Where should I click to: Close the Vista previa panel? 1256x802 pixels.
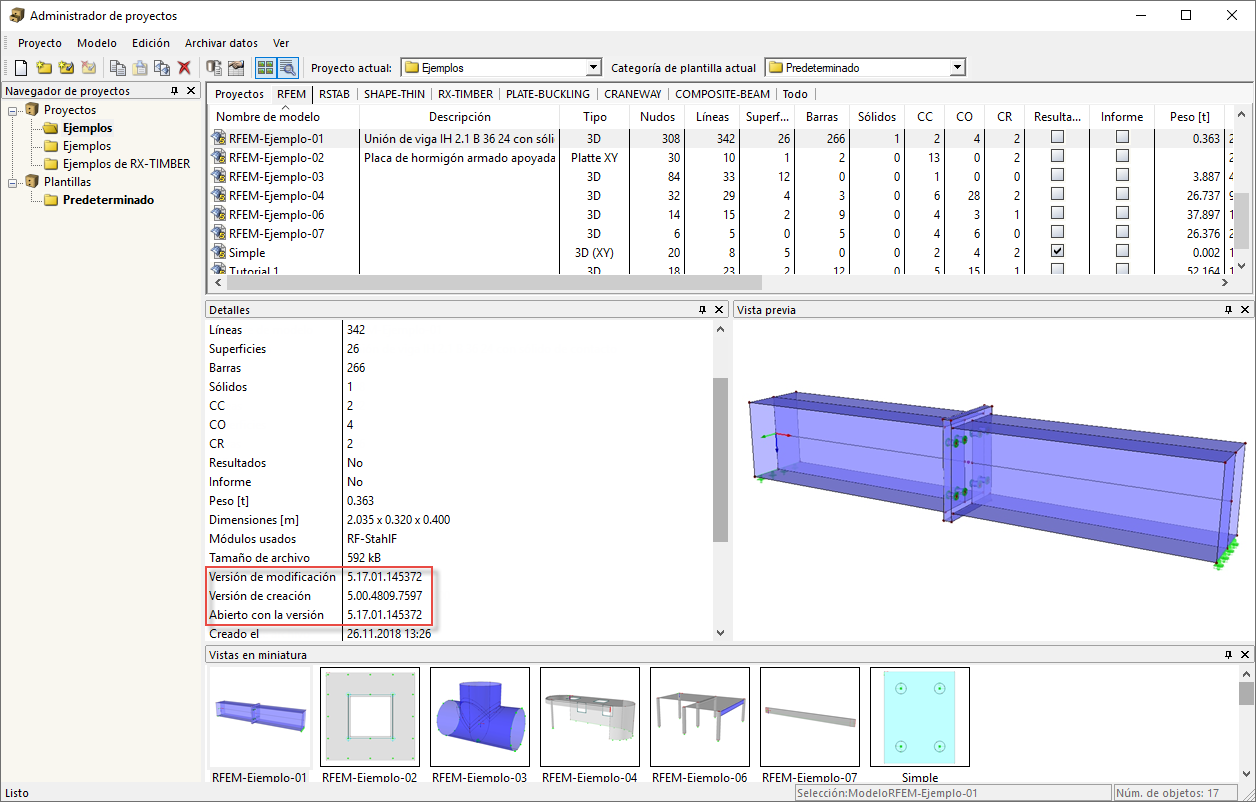[1245, 310]
